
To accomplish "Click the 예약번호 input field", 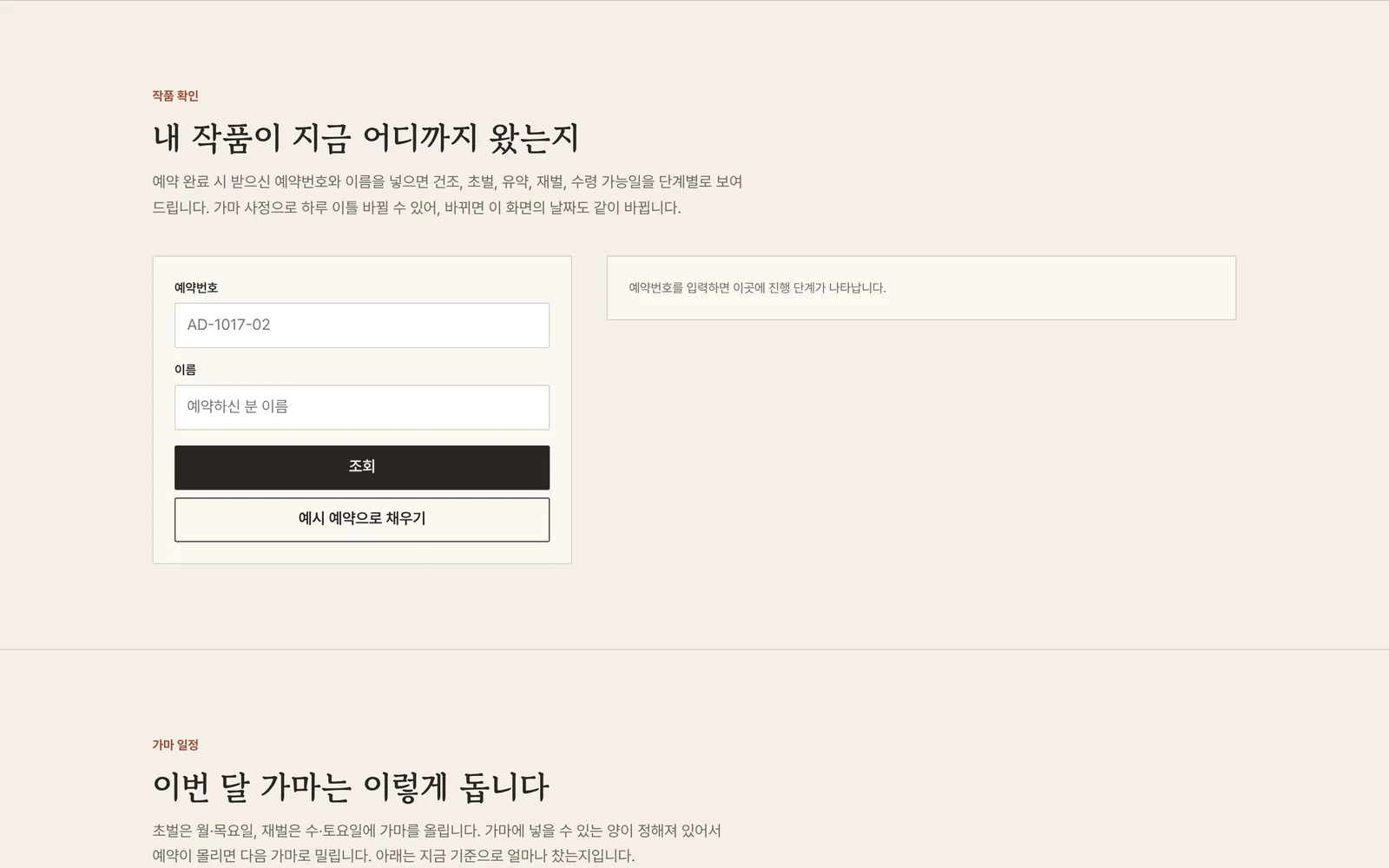I will pos(362,325).
